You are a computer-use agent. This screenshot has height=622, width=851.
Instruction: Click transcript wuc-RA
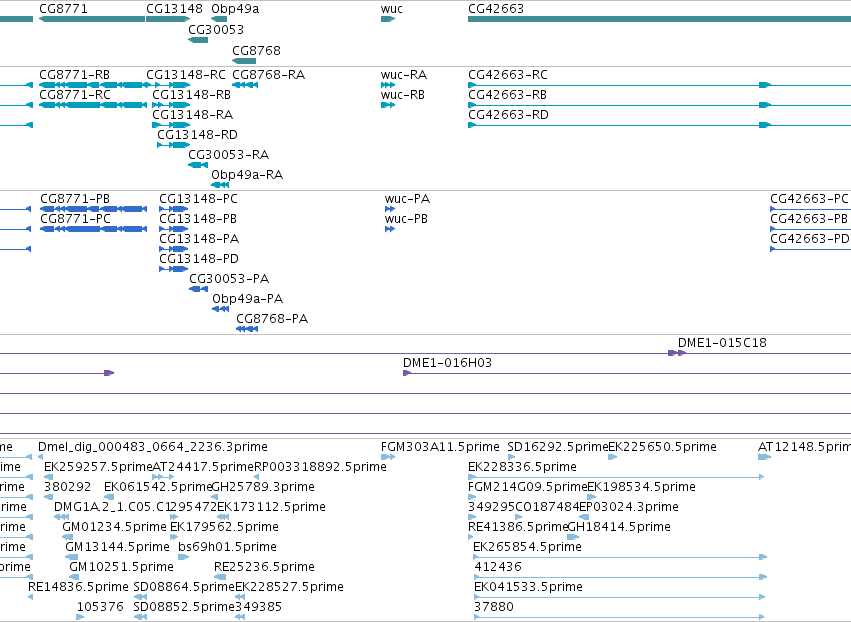click(404, 74)
